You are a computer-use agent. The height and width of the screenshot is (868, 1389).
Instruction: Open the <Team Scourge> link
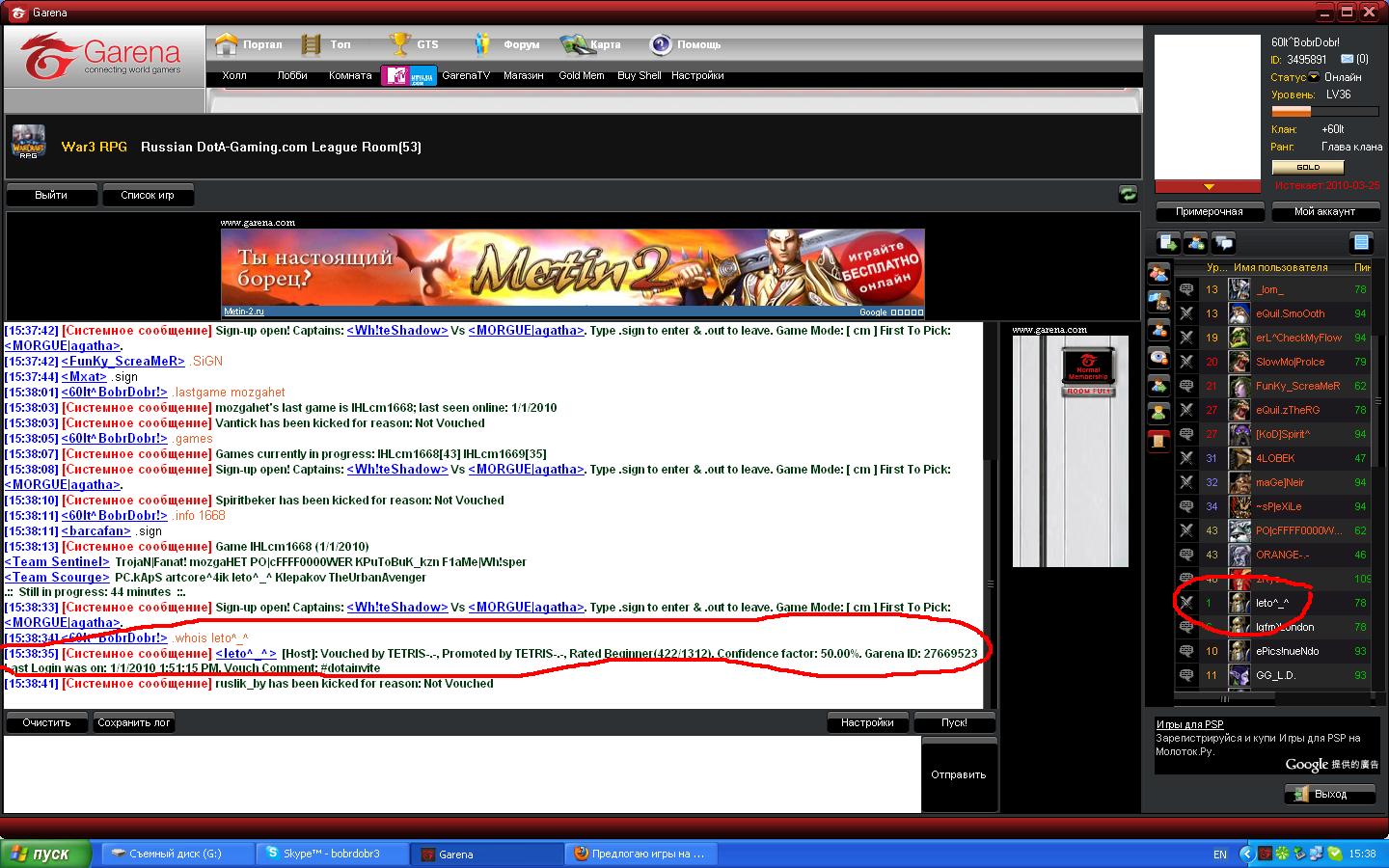(x=57, y=577)
